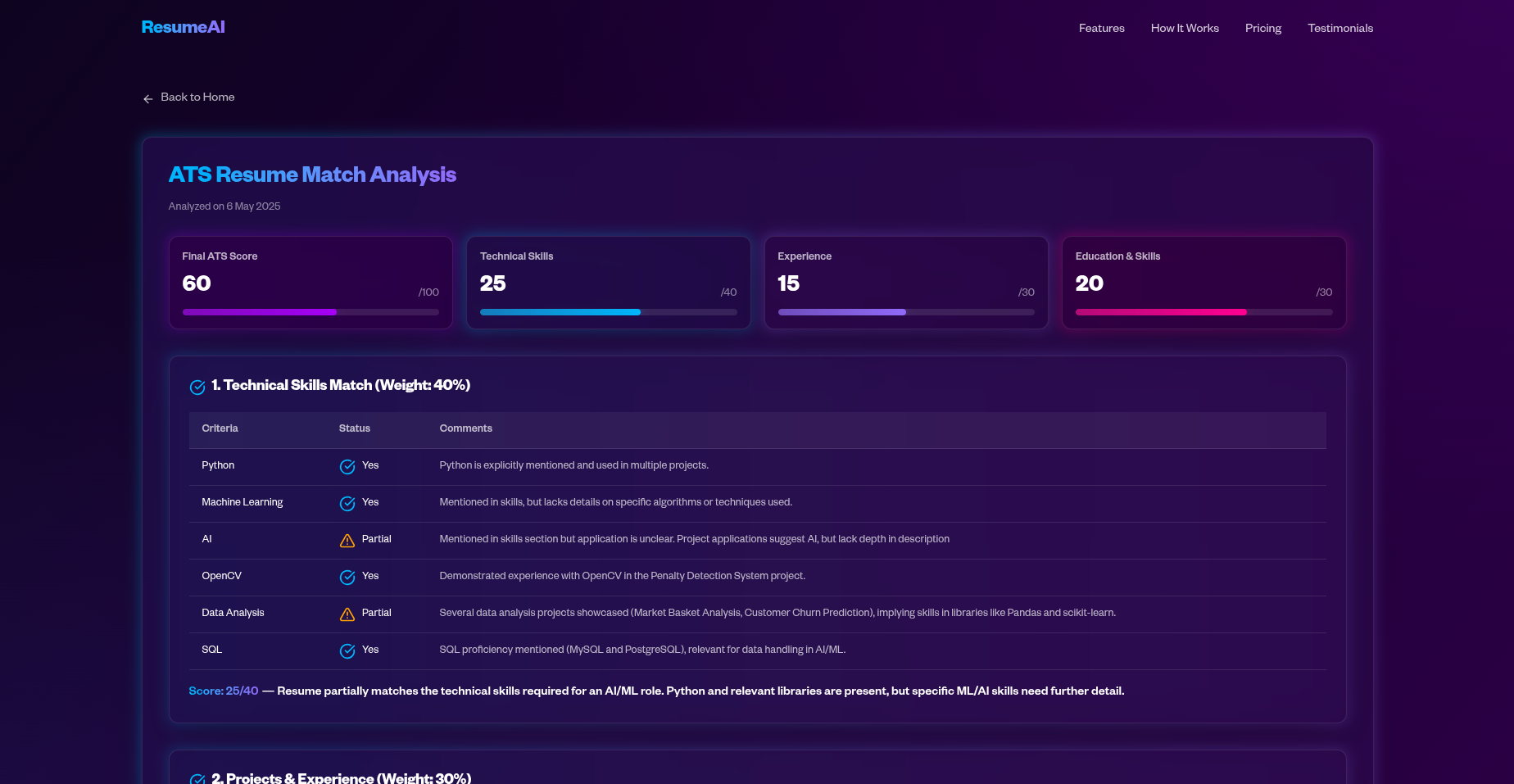The height and width of the screenshot is (784, 1514).
Task: Navigate to the Pricing section
Action: tap(1262, 28)
